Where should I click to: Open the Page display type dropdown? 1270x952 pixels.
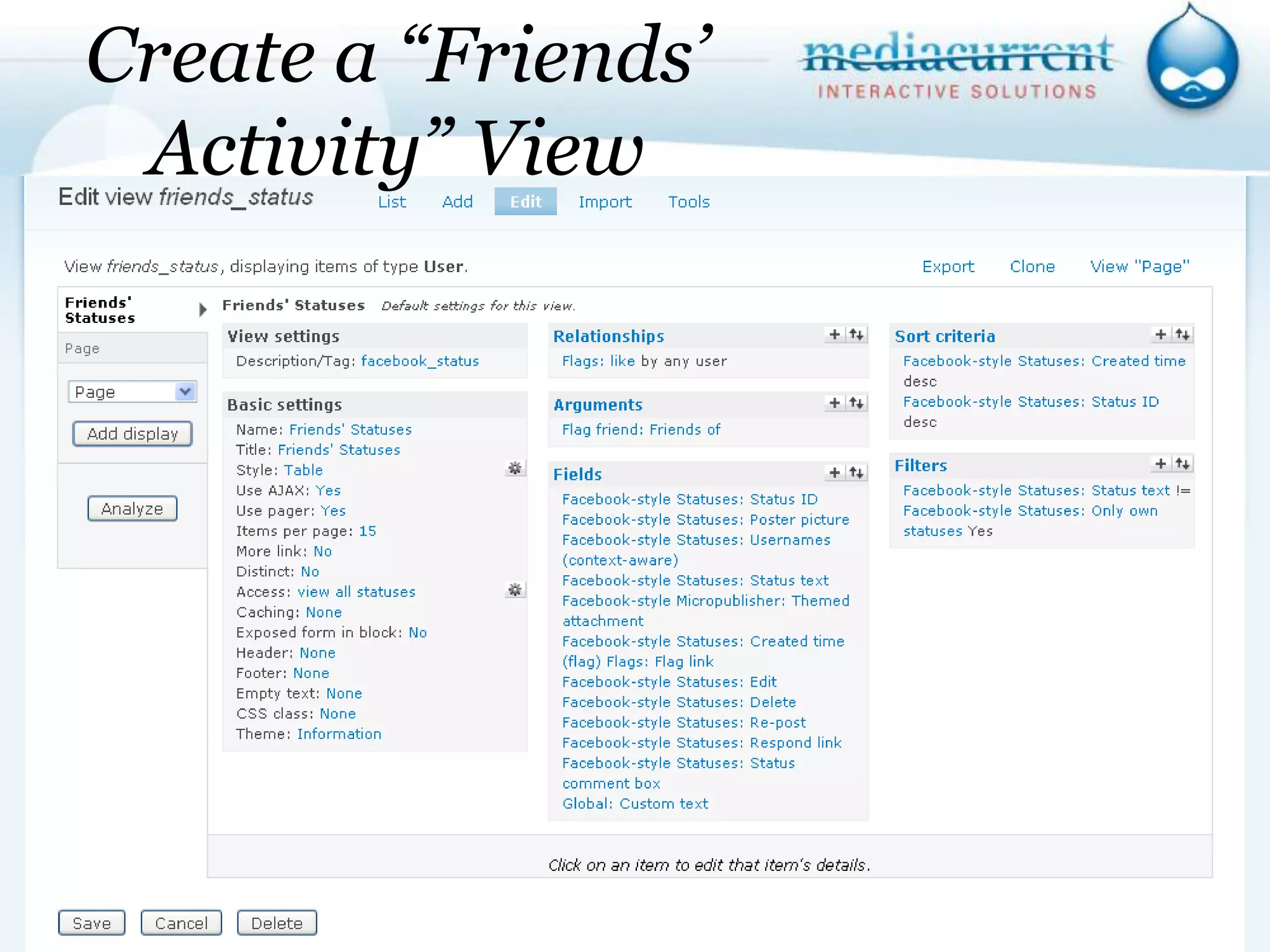point(132,392)
